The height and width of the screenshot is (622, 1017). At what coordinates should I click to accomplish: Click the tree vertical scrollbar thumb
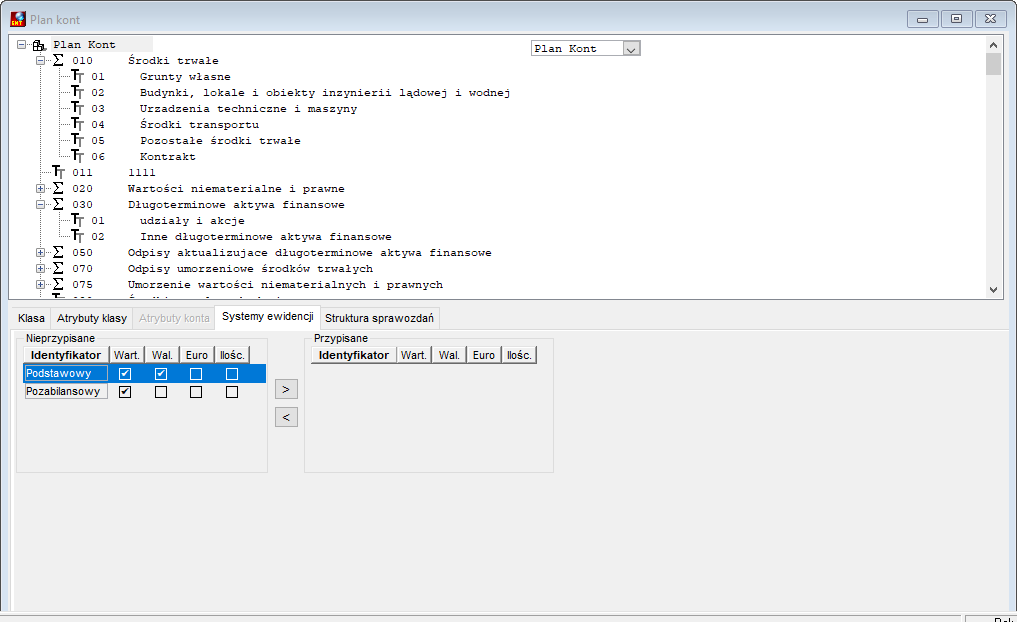click(993, 64)
